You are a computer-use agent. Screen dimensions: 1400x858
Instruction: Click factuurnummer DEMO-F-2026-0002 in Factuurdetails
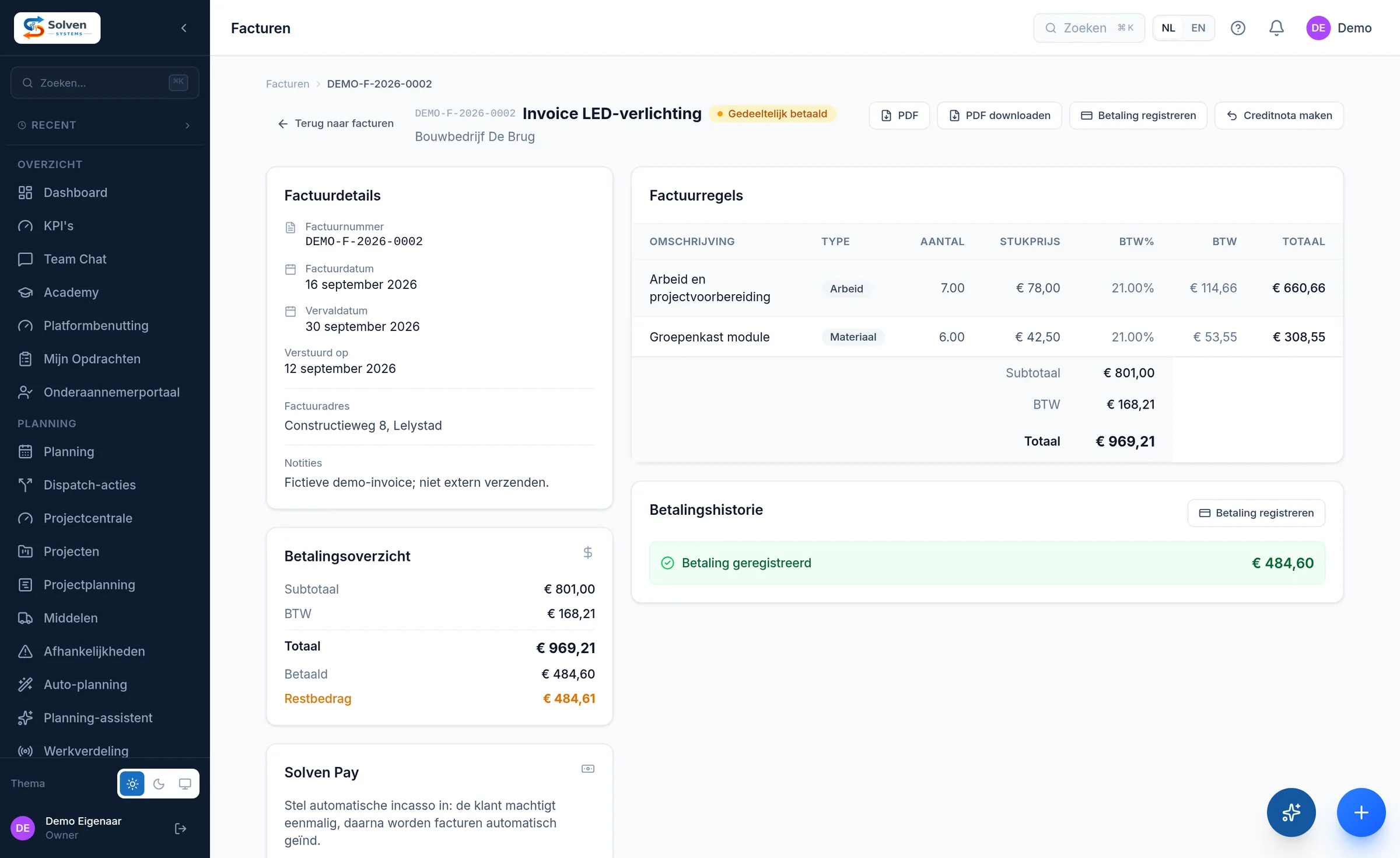pyautogui.click(x=364, y=242)
